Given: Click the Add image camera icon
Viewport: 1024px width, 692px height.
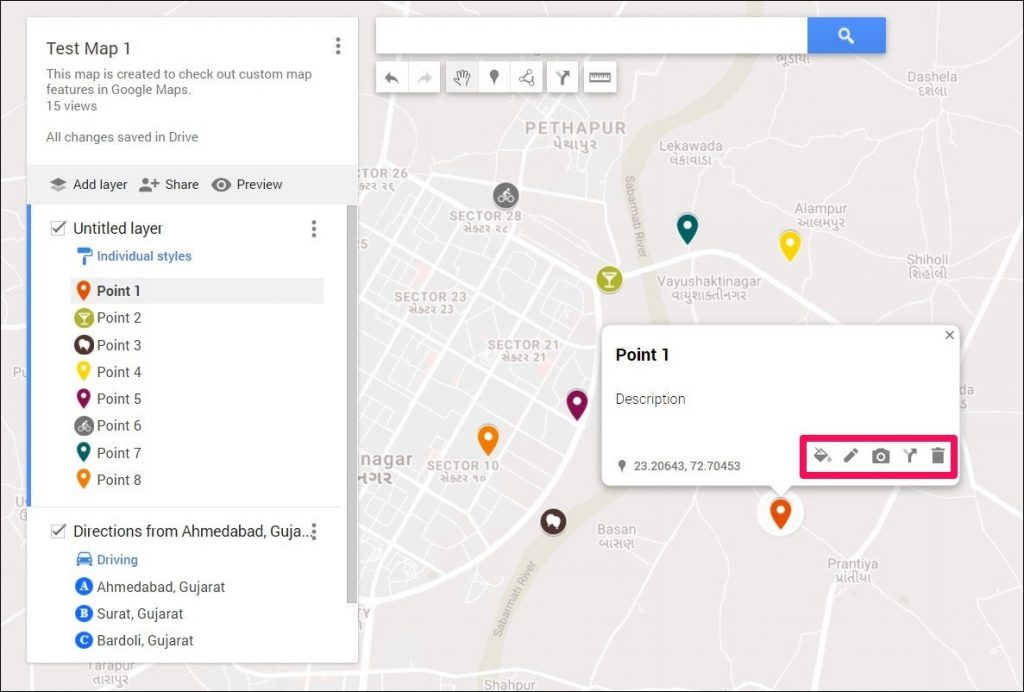Looking at the screenshot, I should pos(880,456).
